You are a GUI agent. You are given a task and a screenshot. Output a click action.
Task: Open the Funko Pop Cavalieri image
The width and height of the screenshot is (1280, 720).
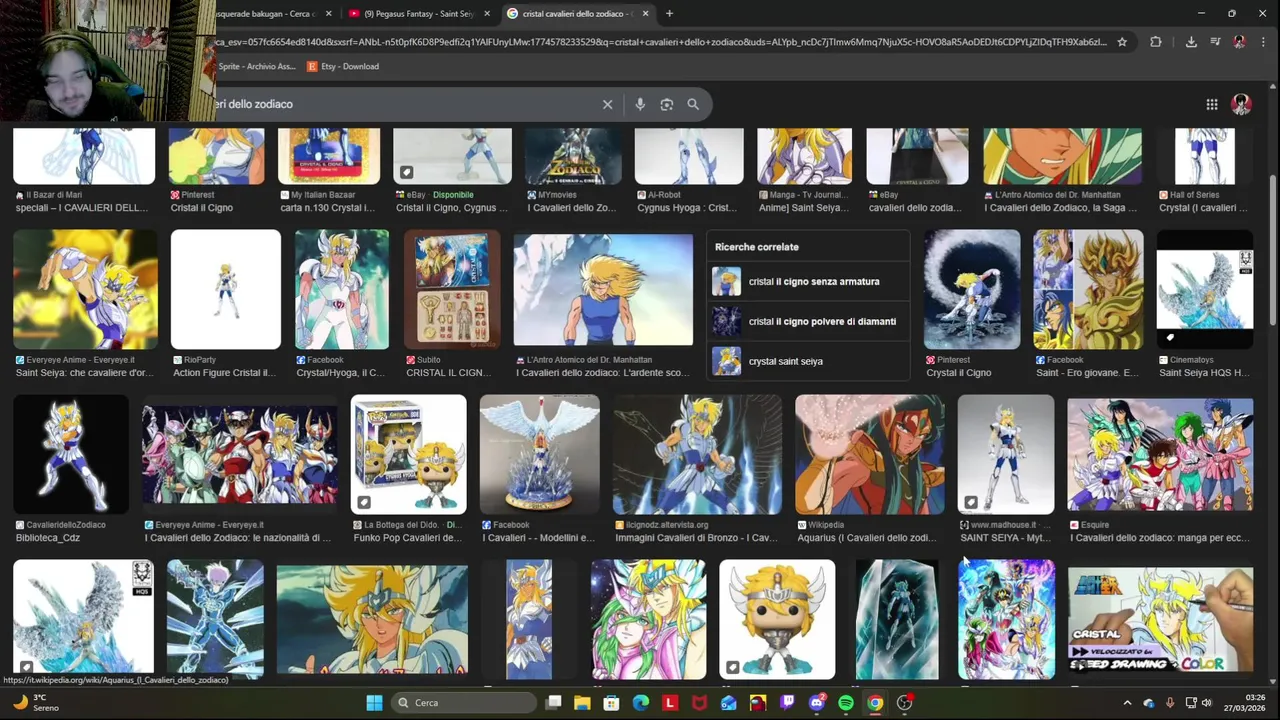pyautogui.click(x=409, y=454)
